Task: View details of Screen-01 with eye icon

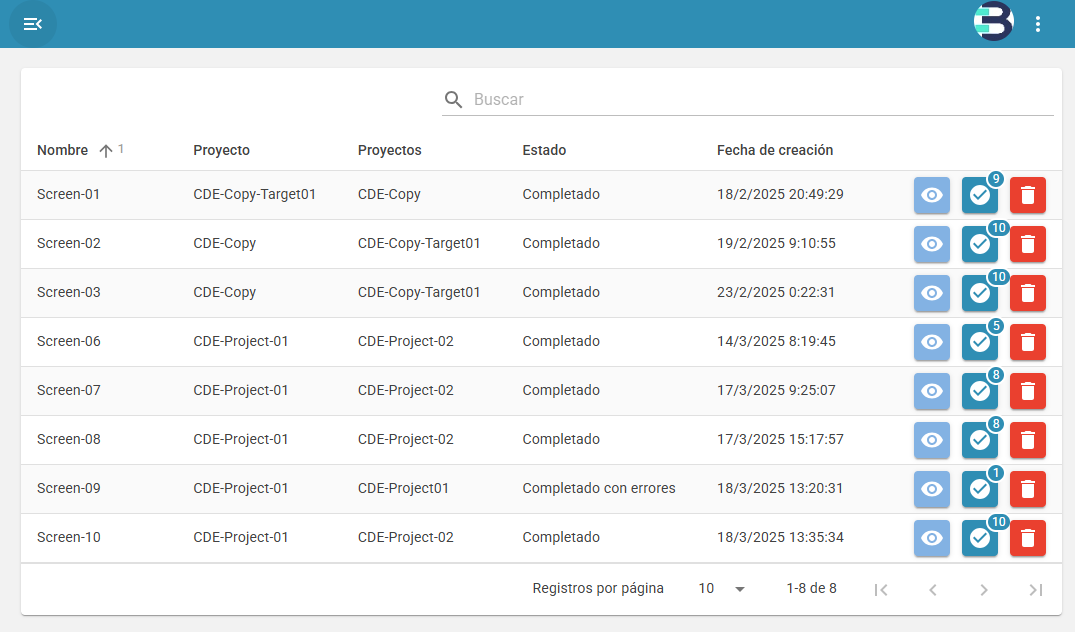Action: (x=932, y=195)
